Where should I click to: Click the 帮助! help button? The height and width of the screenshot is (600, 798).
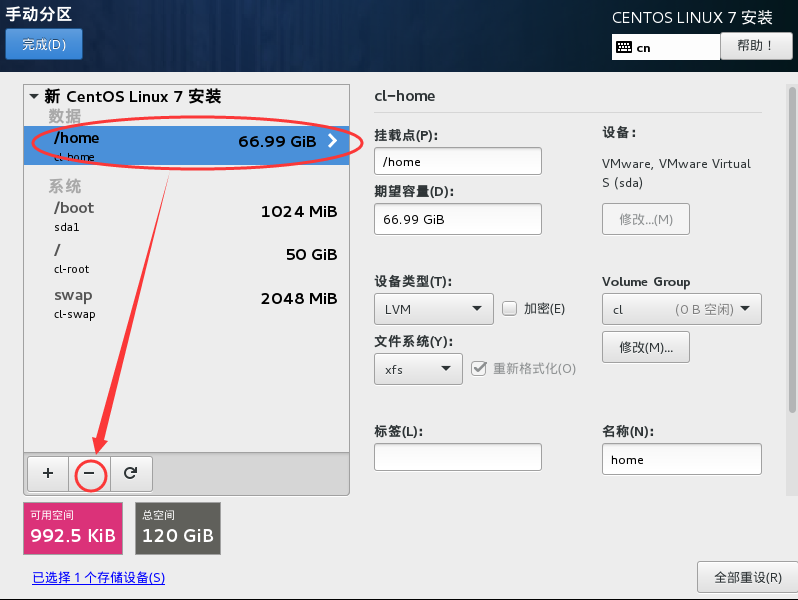pyautogui.click(x=755, y=46)
